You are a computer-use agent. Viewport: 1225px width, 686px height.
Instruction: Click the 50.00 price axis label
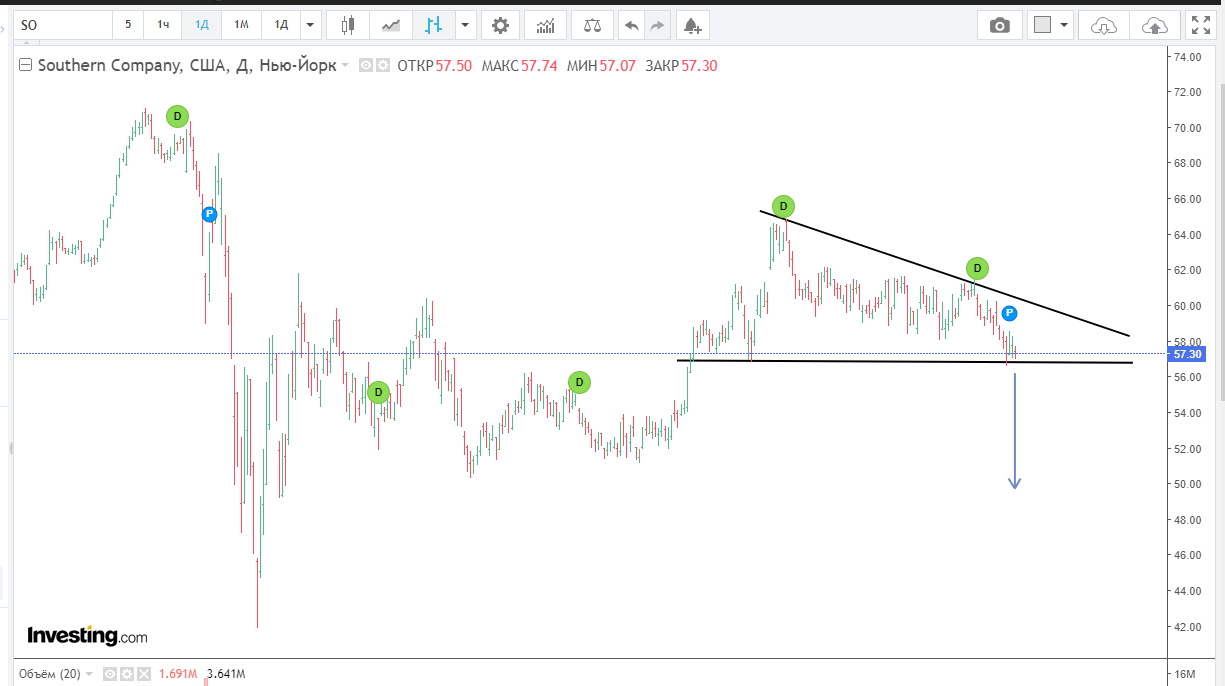pos(1187,484)
